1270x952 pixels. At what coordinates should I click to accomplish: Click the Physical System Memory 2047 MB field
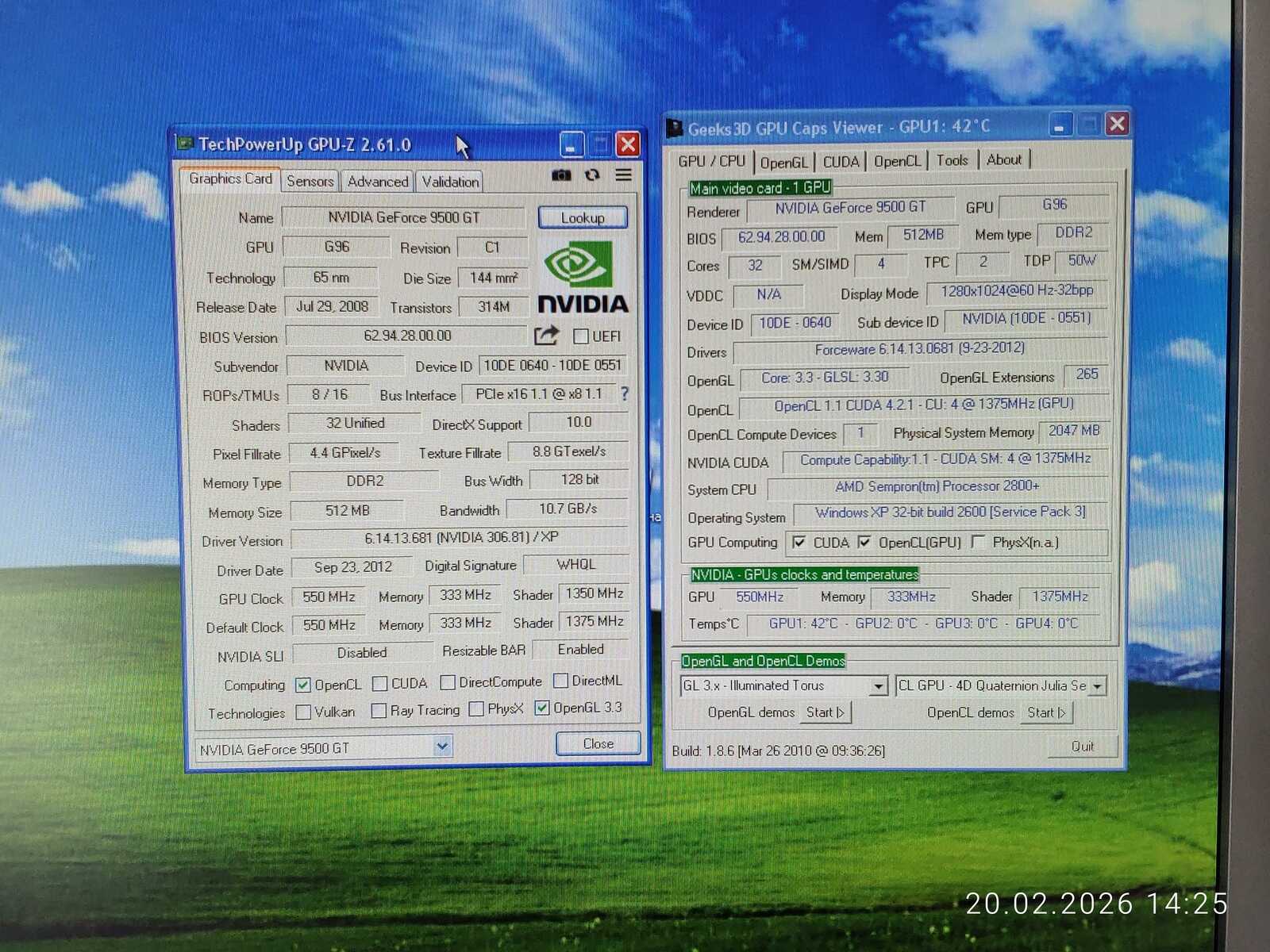(x=1074, y=431)
